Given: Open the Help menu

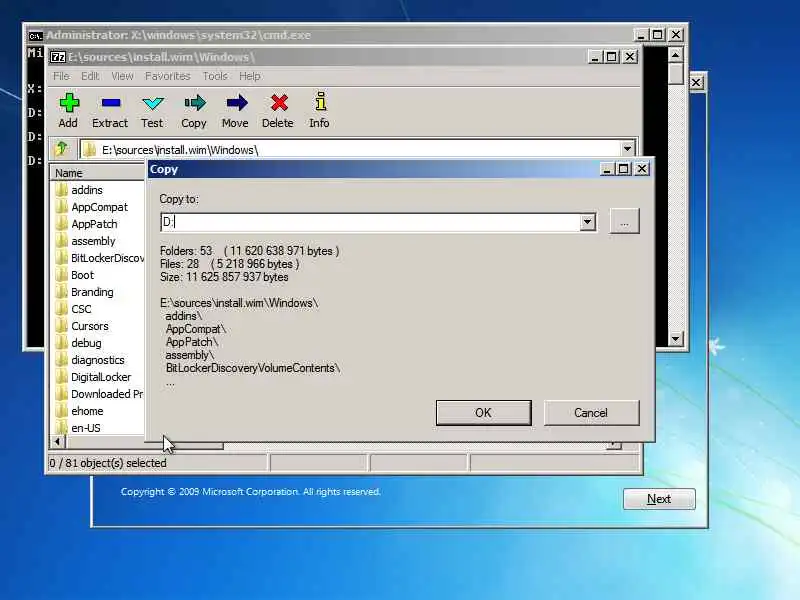Looking at the screenshot, I should [250, 76].
